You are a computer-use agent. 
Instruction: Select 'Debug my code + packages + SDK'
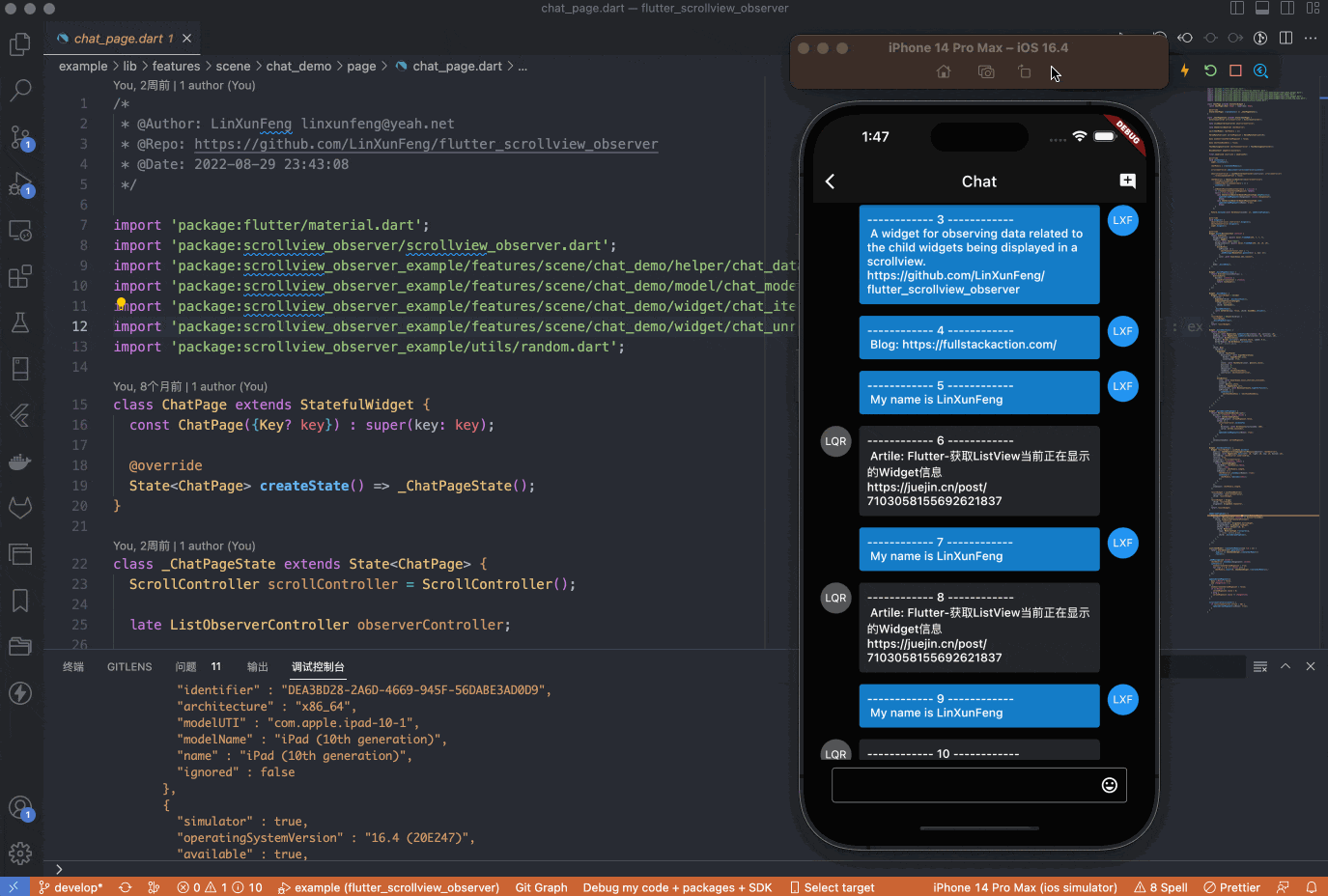pyautogui.click(x=677, y=887)
